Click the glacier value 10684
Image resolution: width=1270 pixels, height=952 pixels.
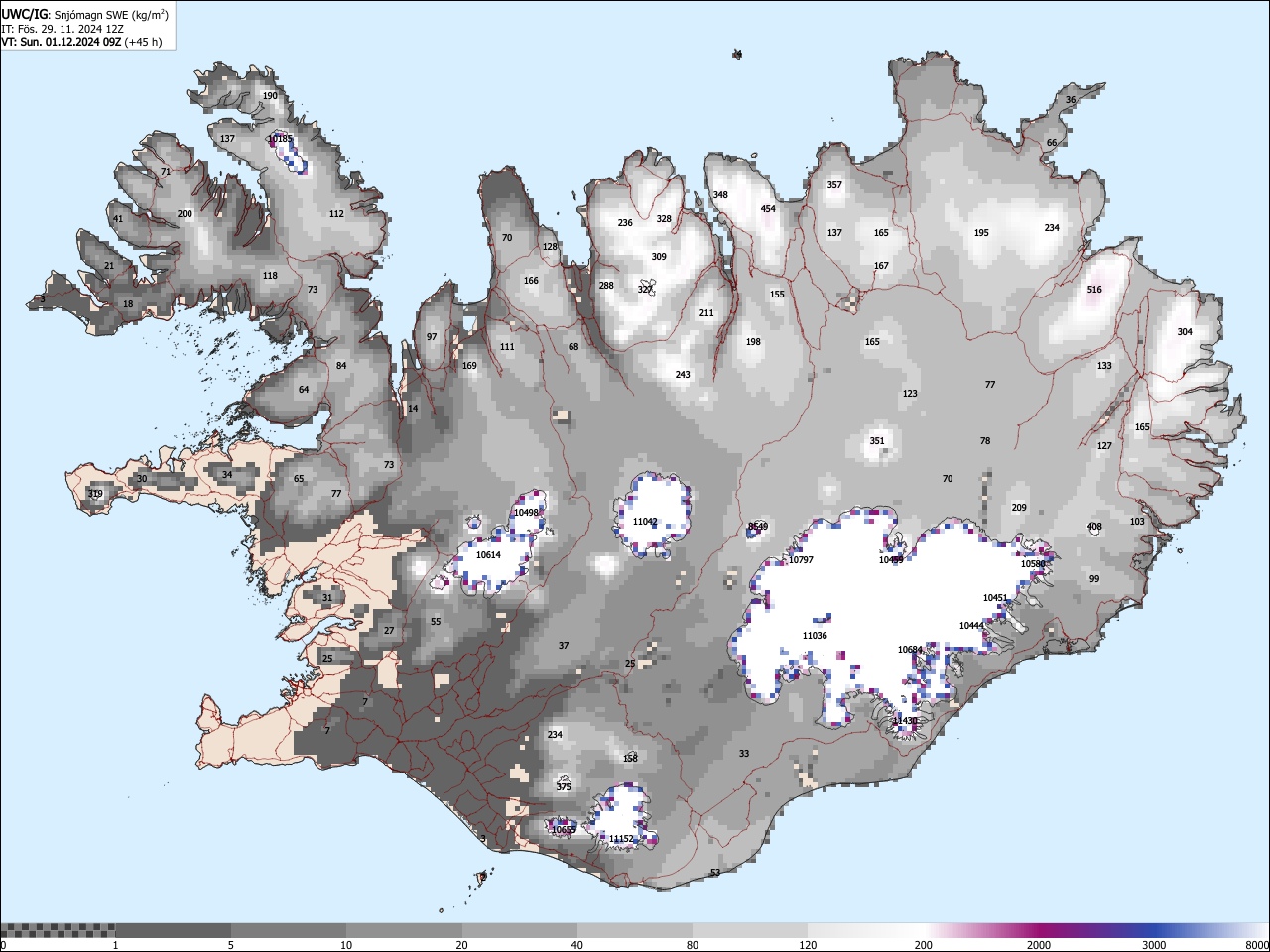(x=910, y=650)
